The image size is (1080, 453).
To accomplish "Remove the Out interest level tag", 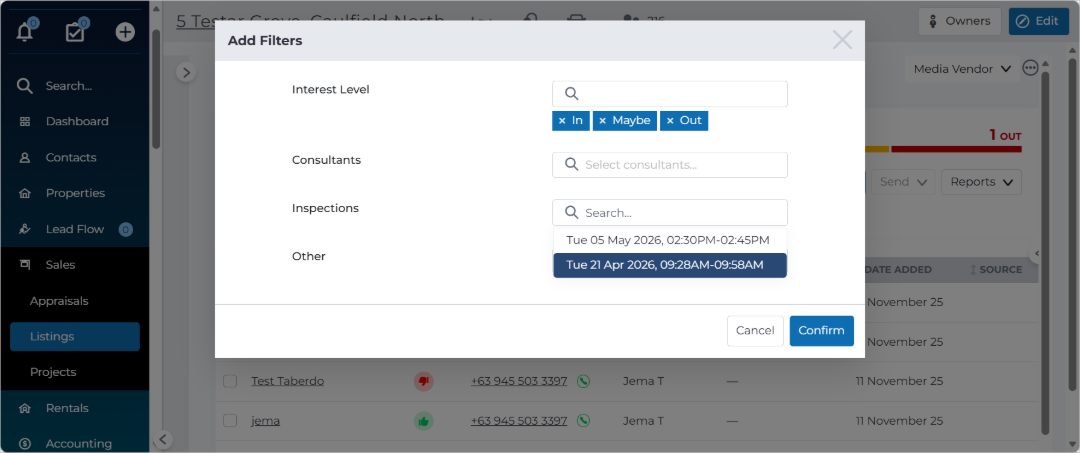I will pos(670,120).
